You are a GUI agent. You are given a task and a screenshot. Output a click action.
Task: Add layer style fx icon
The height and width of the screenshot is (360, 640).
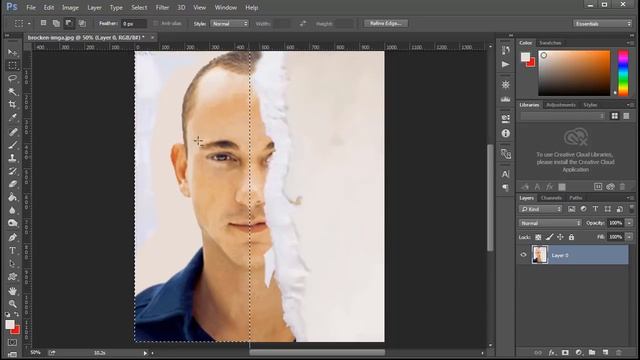coord(551,352)
